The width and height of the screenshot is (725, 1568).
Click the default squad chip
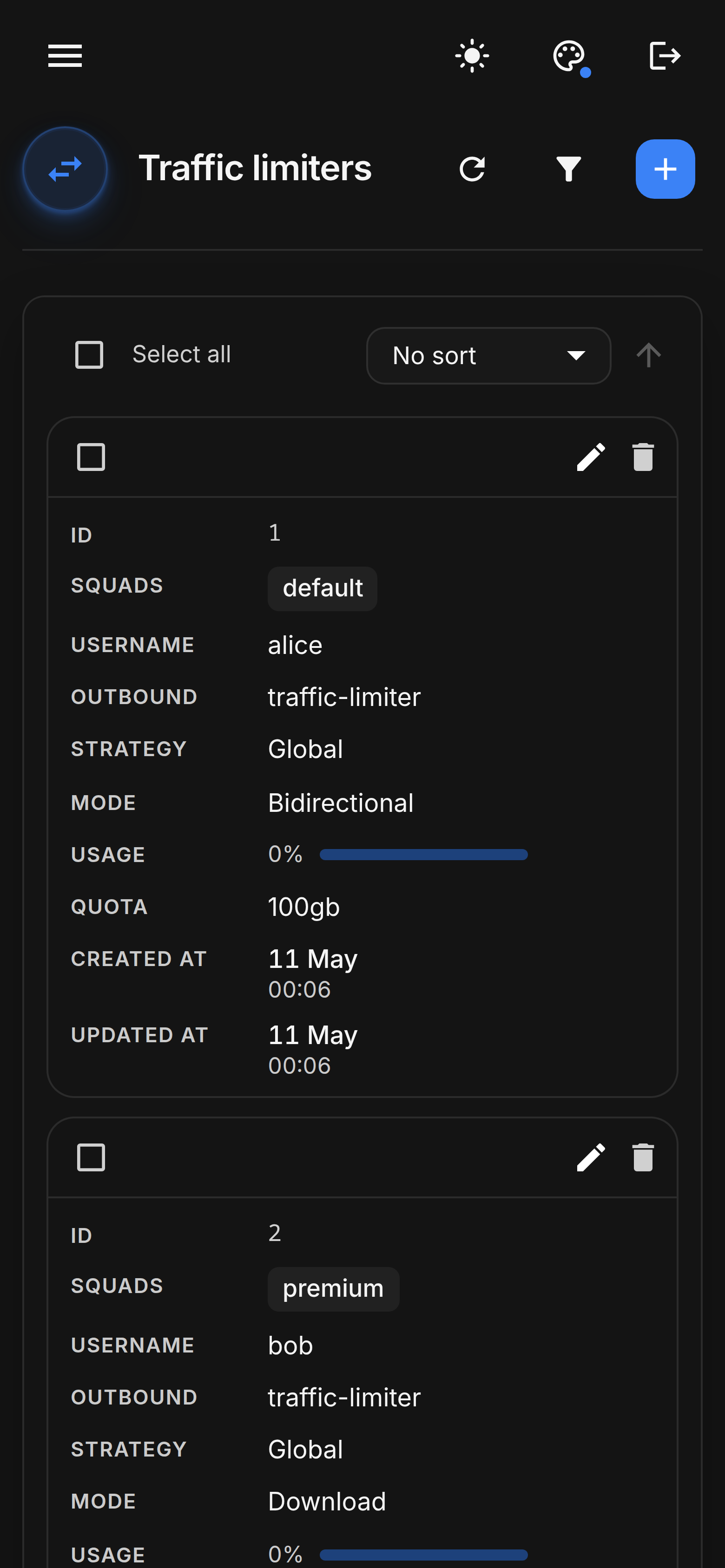[x=322, y=588]
